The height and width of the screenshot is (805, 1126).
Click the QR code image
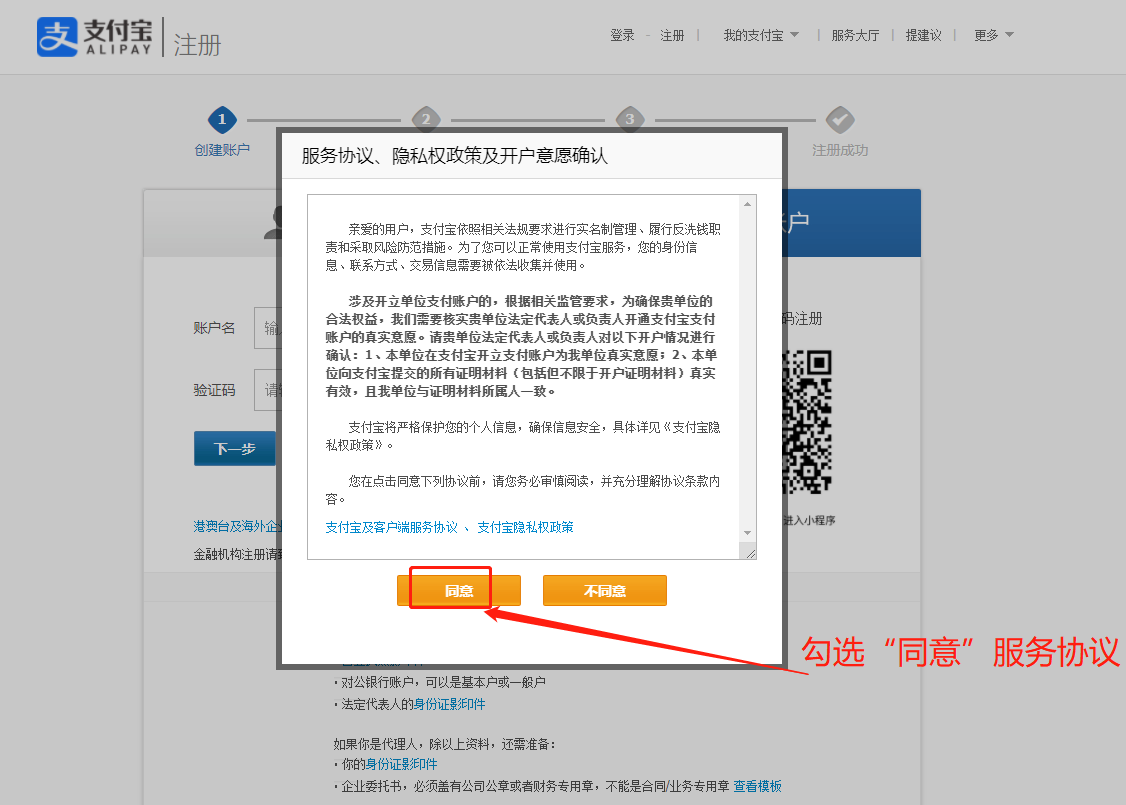[806, 422]
